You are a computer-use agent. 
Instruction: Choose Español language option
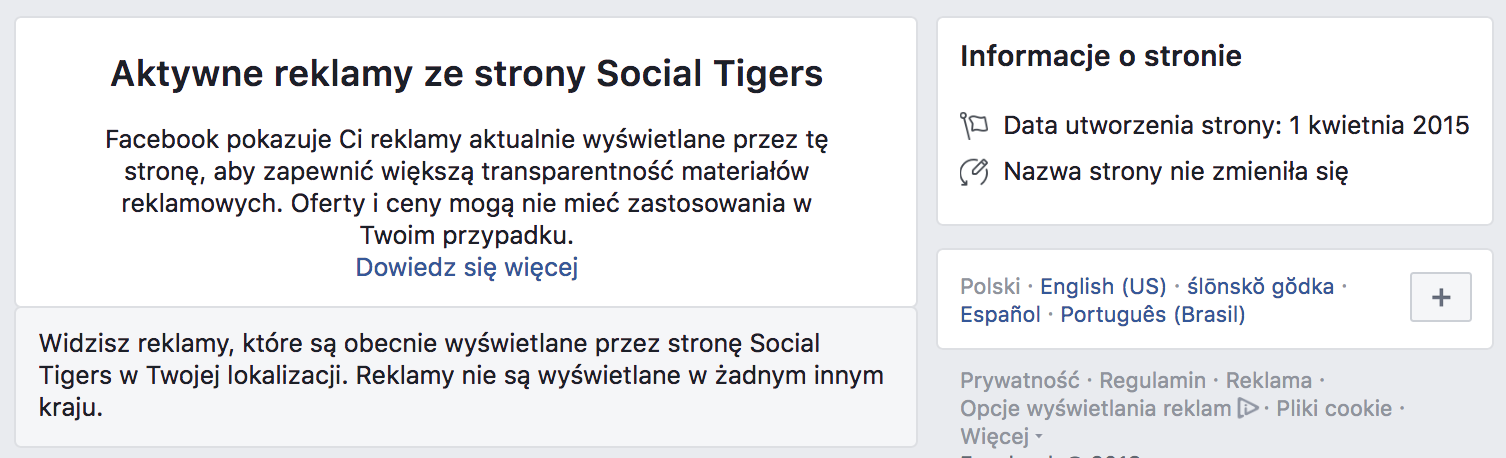pyautogui.click(x=1000, y=314)
